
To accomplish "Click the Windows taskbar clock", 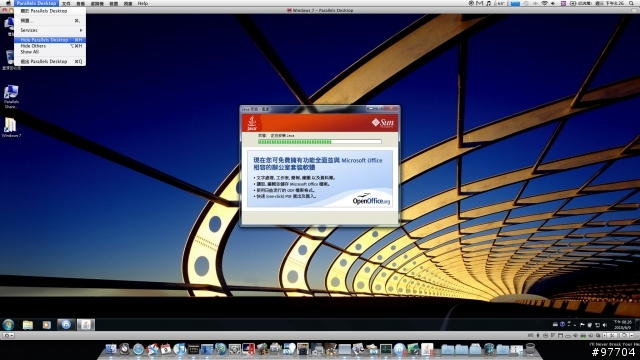I will coord(622,324).
